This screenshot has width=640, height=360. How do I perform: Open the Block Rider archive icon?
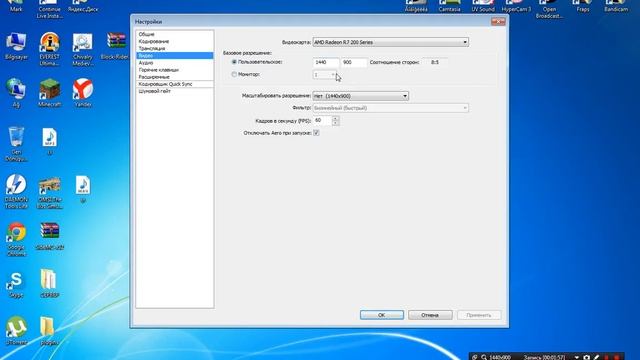116,46
